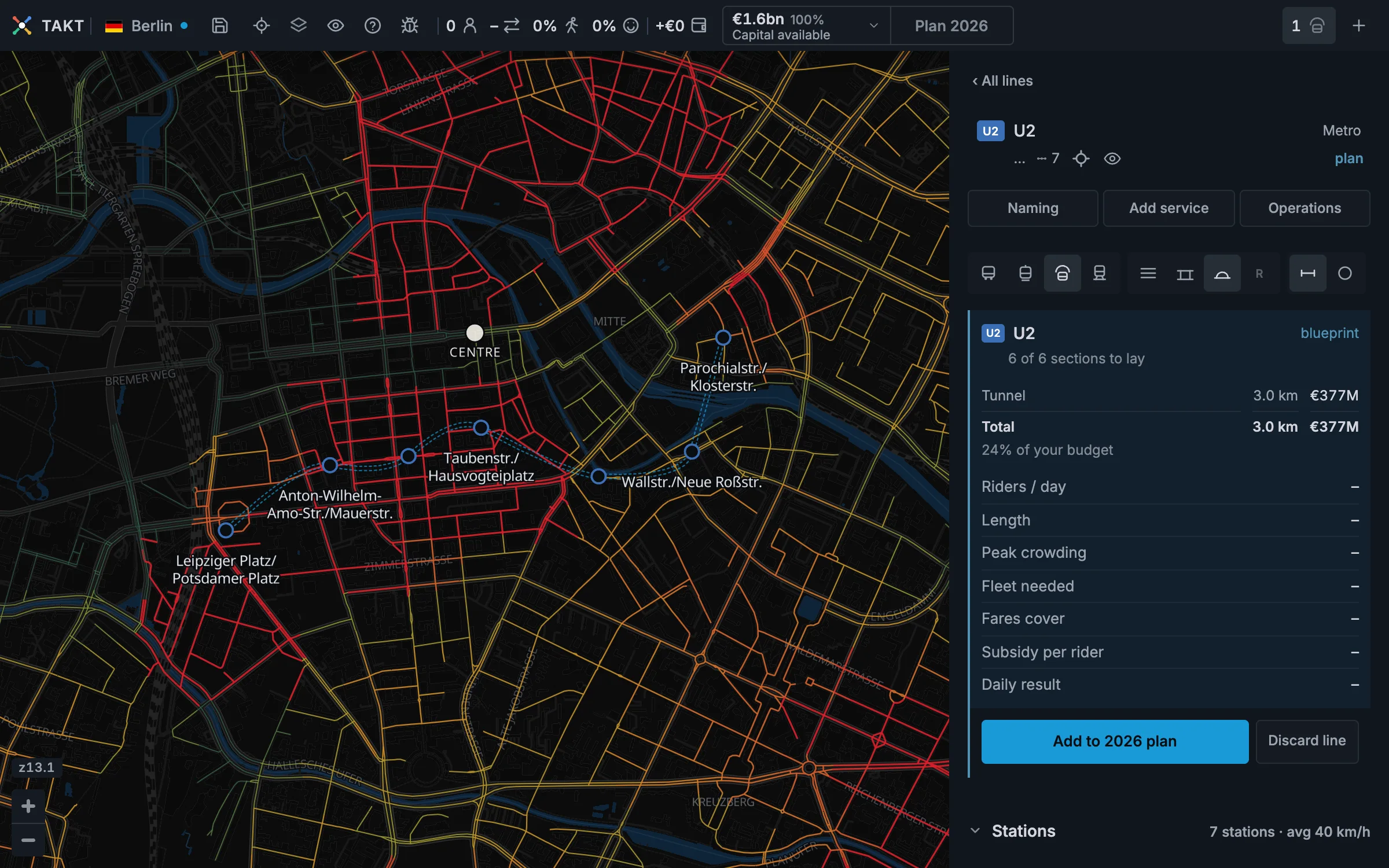Click the blueprint label
The height and width of the screenshot is (868, 1389).
click(x=1329, y=333)
